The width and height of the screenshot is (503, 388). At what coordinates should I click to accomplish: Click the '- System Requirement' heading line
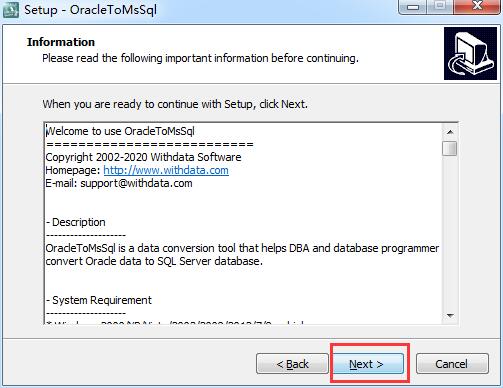(x=99, y=300)
